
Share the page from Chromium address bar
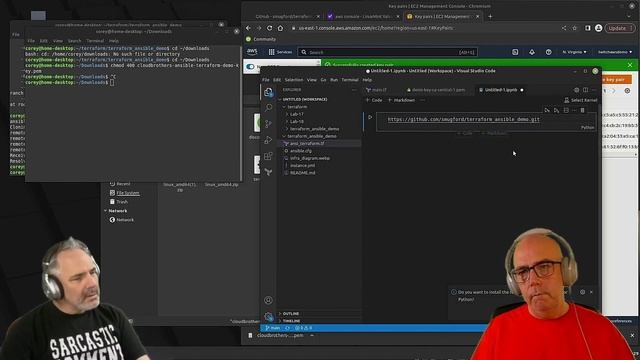(x=564, y=28)
